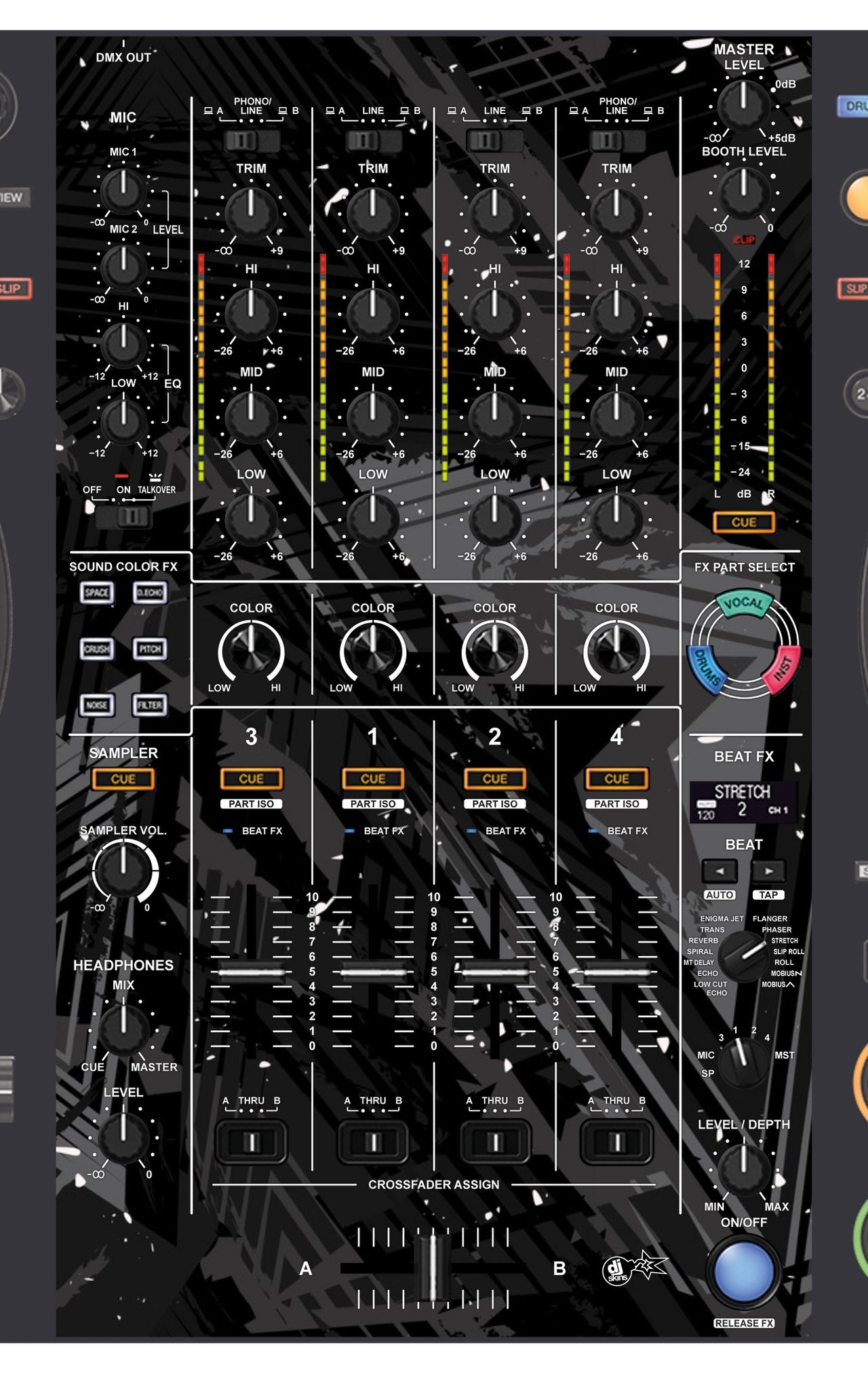Toggle channel 1 LINE input selector switch

pyautogui.click(x=373, y=140)
